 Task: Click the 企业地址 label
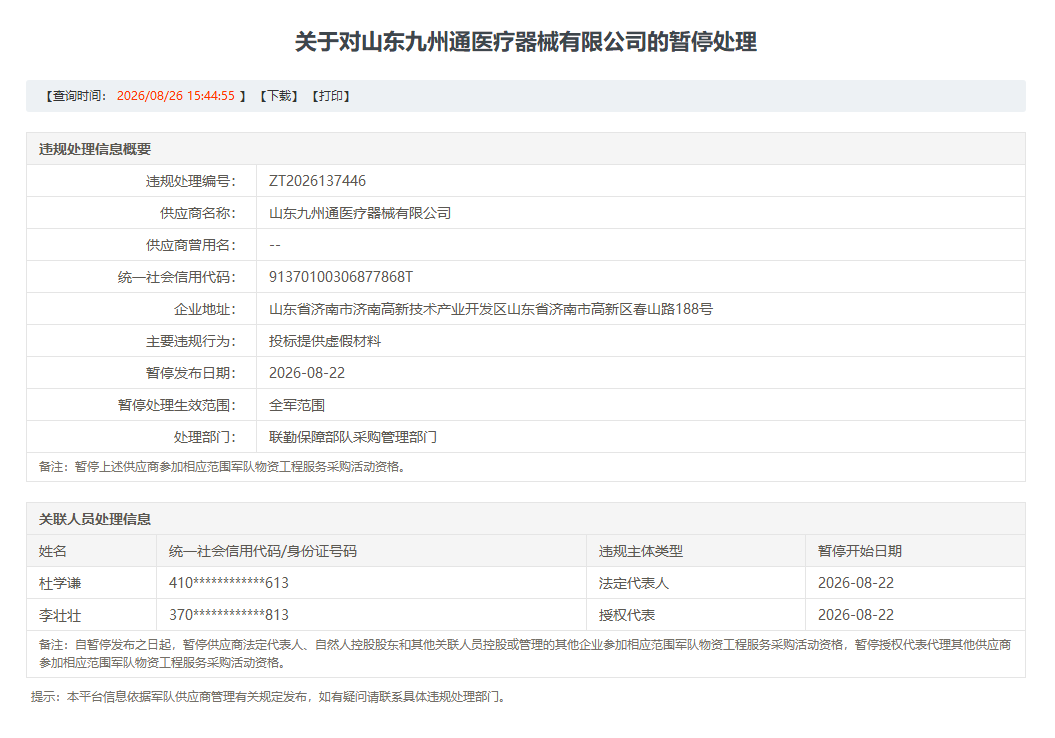click(205, 309)
